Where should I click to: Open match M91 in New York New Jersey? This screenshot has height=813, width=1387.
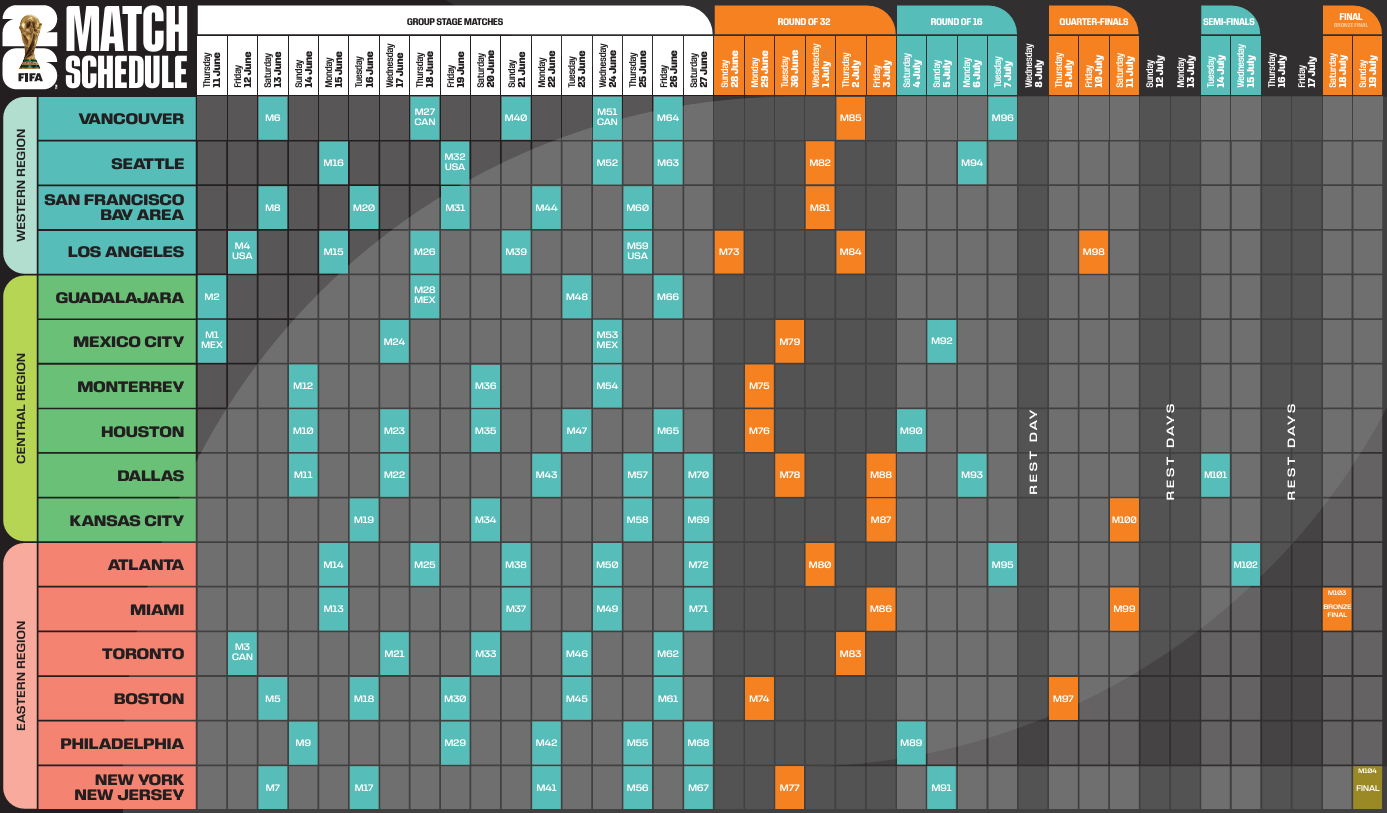click(942, 787)
